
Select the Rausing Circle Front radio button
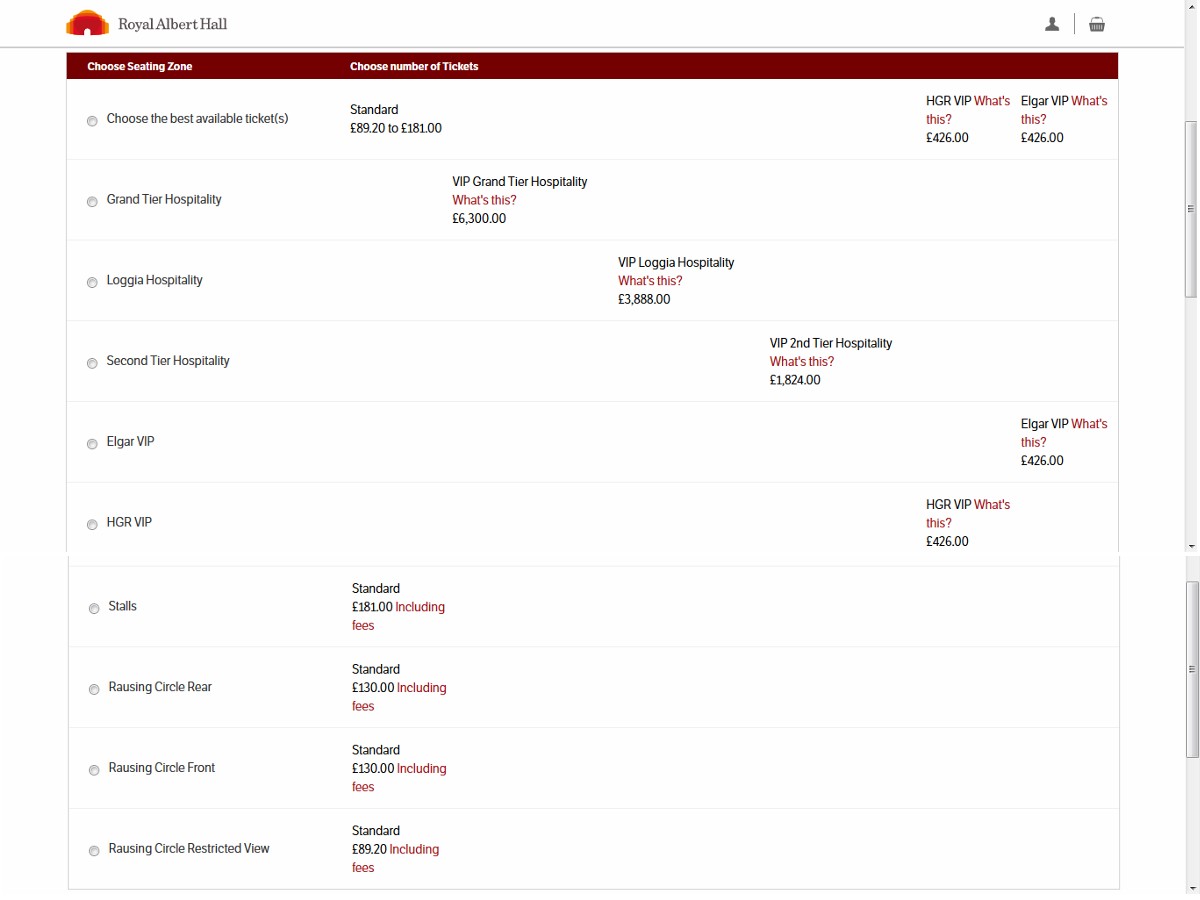click(94, 770)
